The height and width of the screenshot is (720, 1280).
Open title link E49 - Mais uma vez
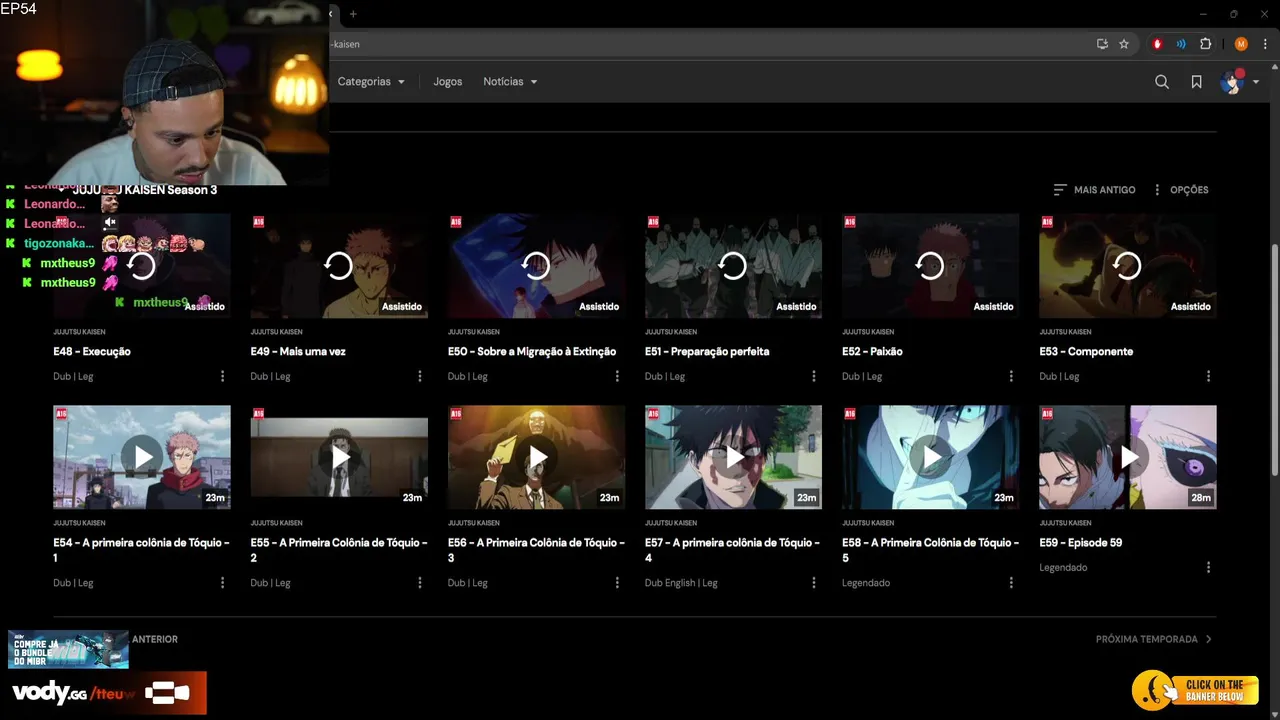[298, 352]
